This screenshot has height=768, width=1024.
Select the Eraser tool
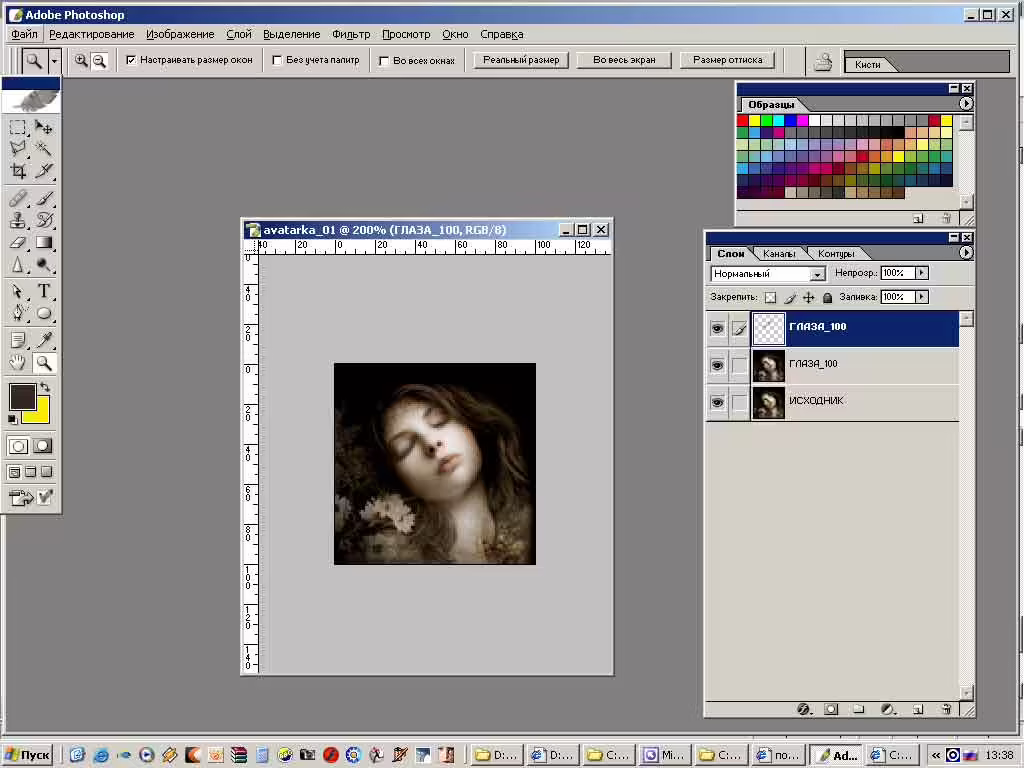point(18,242)
